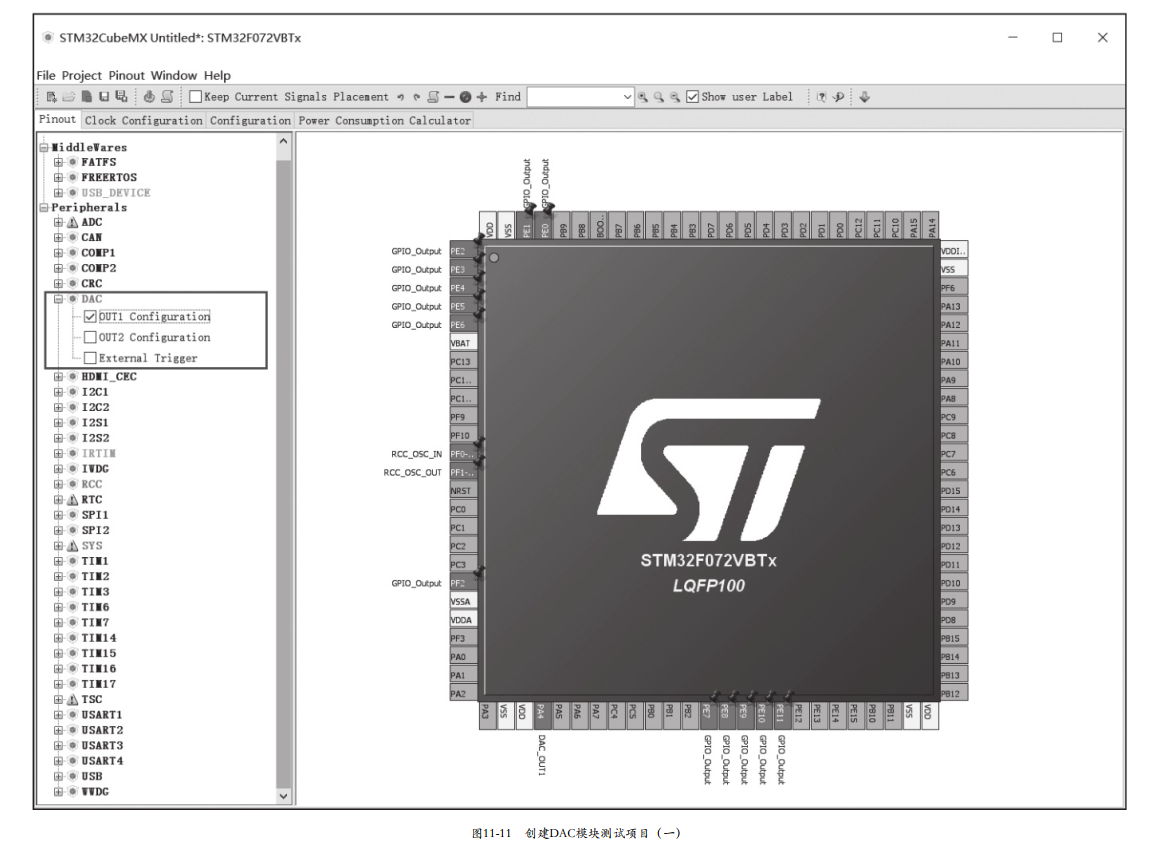Select the HDMI_CEC peripheral entry
The width and height of the screenshot is (1155, 855).
[109, 376]
